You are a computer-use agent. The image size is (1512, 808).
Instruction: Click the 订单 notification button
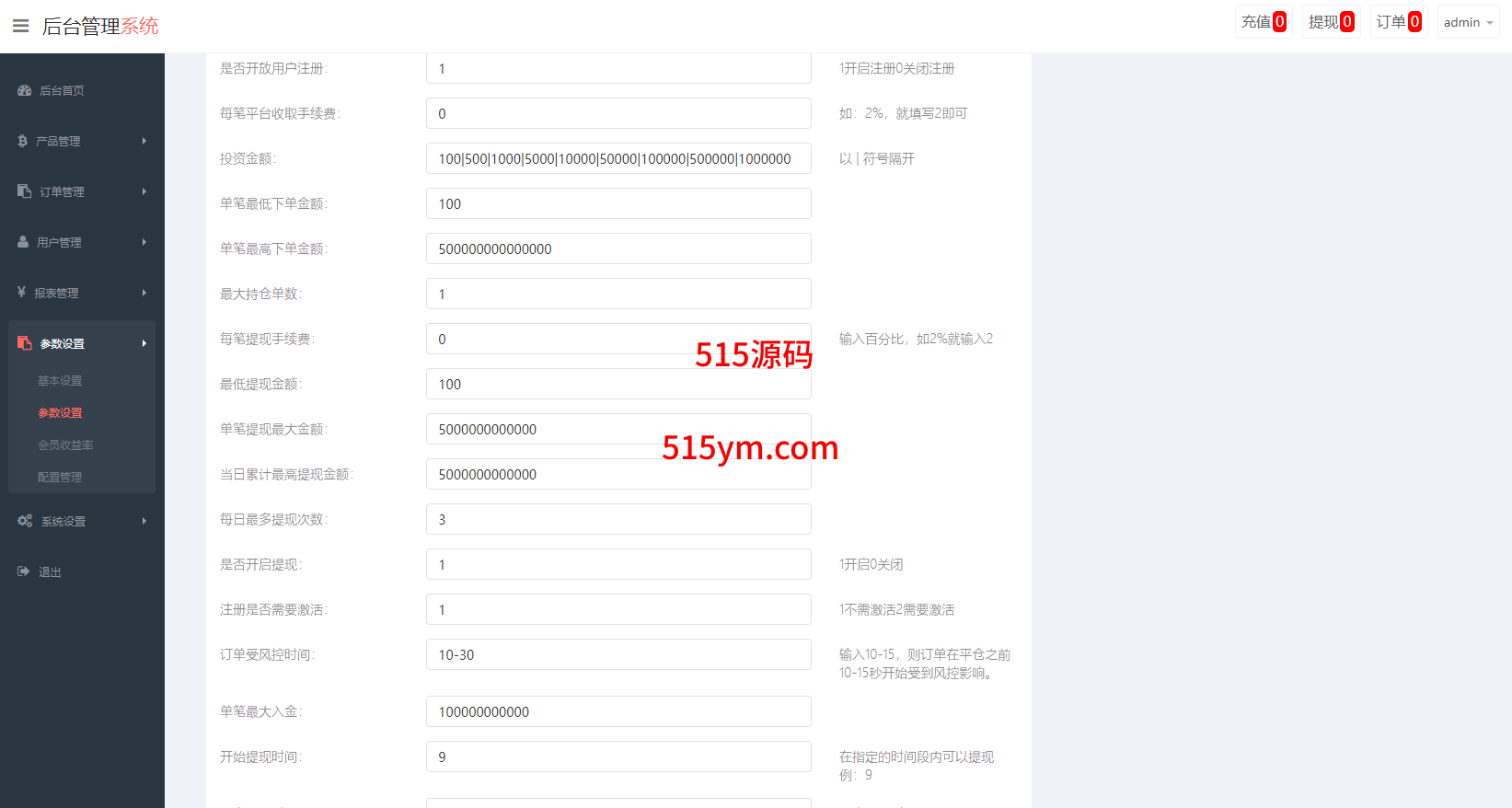[1398, 22]
